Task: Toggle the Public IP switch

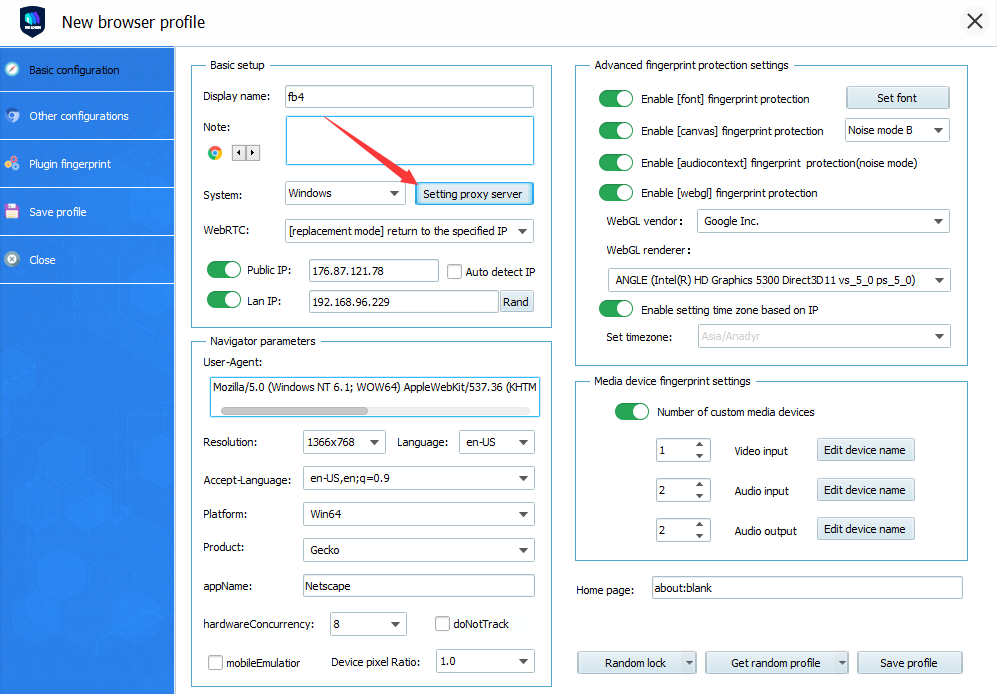Action: pos(224,270)
